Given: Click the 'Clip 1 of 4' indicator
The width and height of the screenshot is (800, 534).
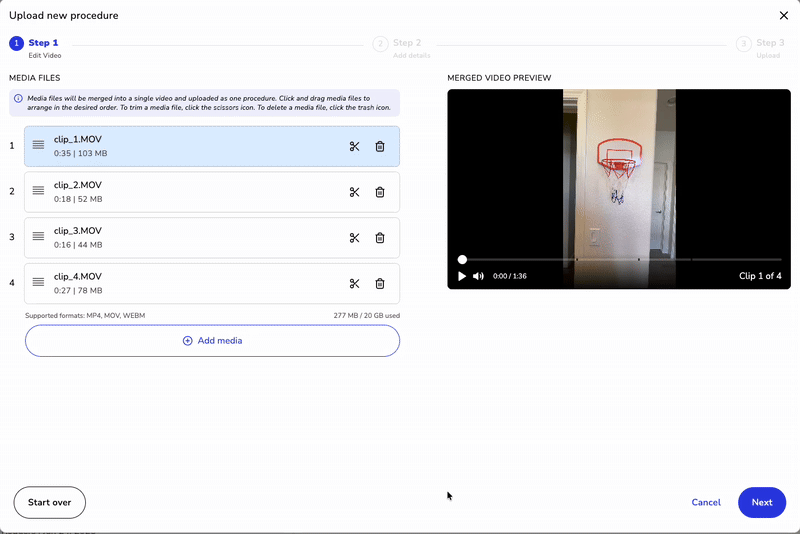Looking at the screenshot, I should point(760,276).
